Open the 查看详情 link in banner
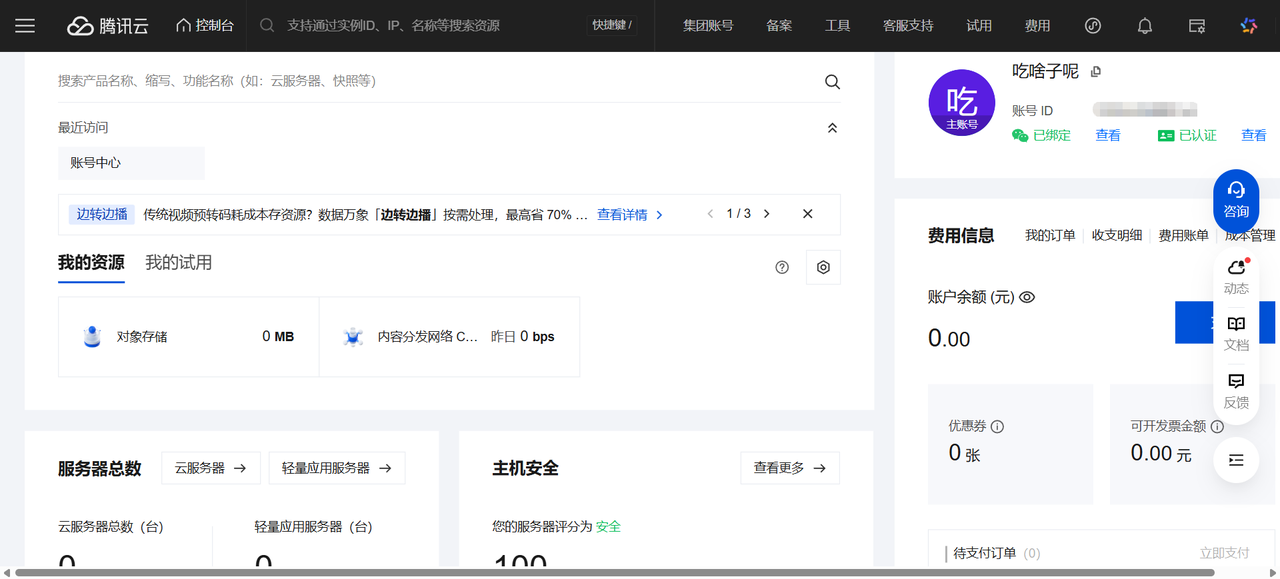 click(x=630, y=214)
